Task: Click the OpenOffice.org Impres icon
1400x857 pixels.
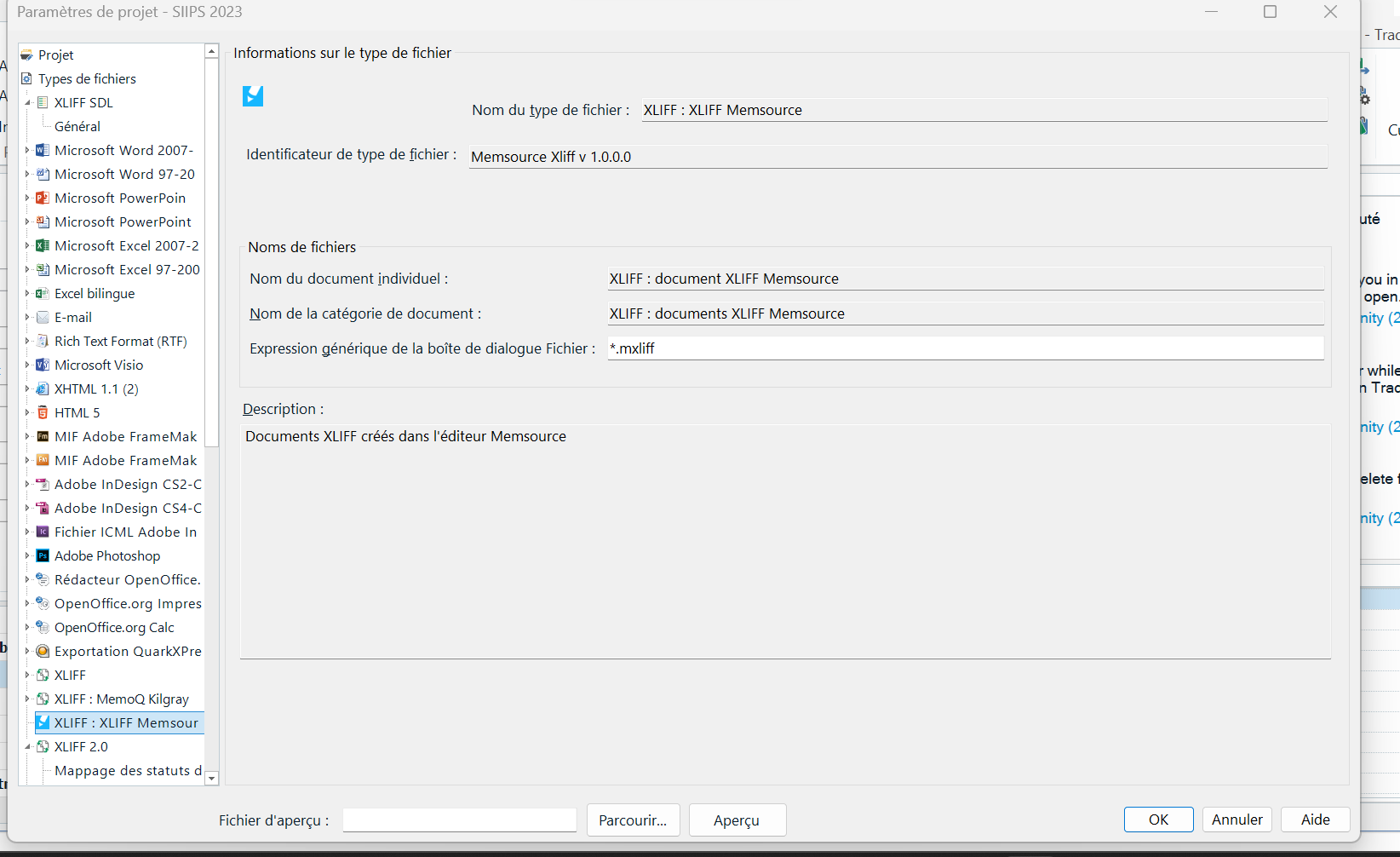Action: 43,603
